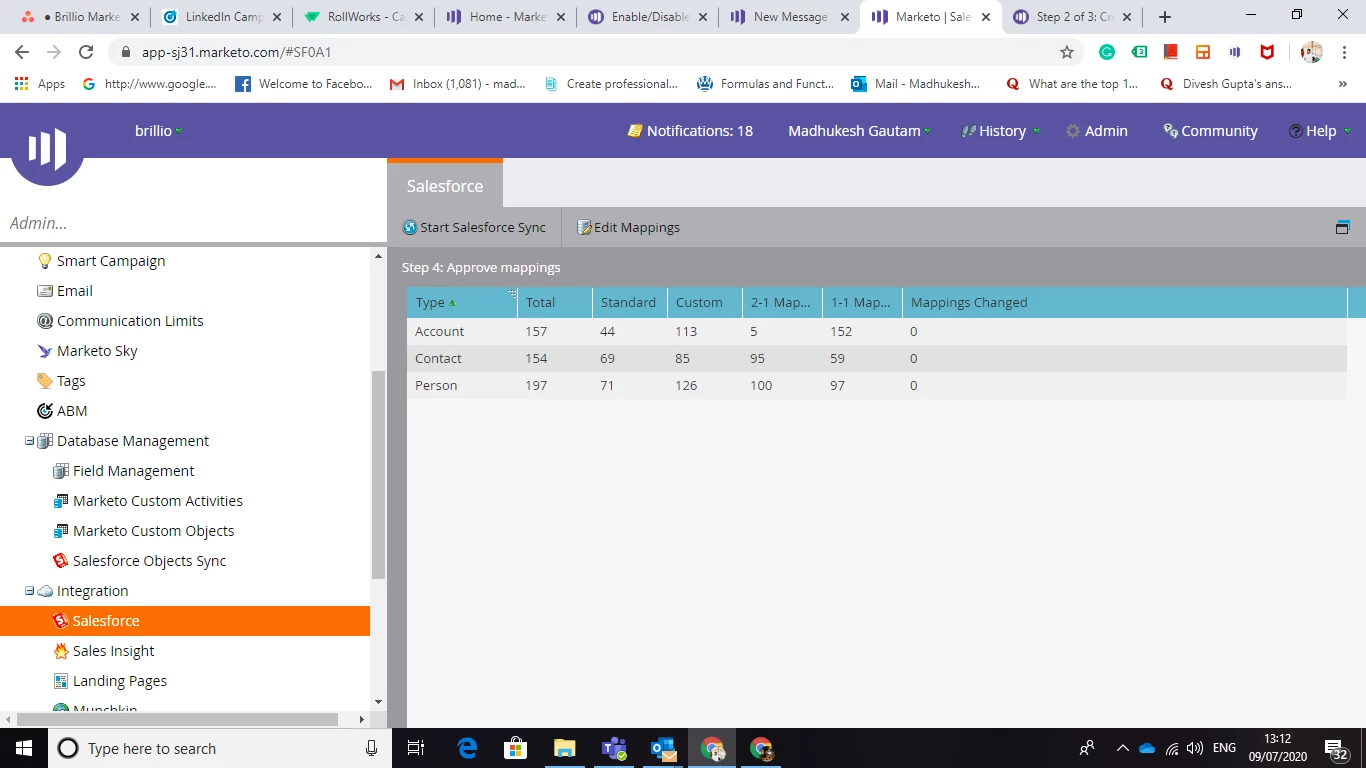
Task: Open the Community link
Action: (x=1210, y=131)
